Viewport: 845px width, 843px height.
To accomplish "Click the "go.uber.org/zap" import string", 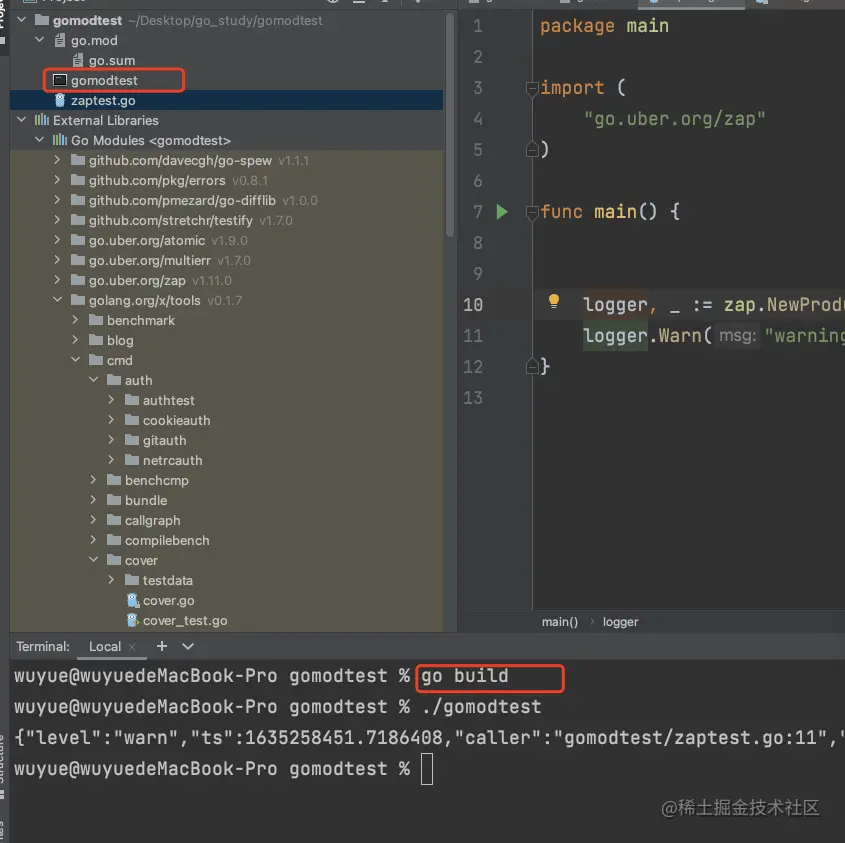I will [x=674, y=119].
